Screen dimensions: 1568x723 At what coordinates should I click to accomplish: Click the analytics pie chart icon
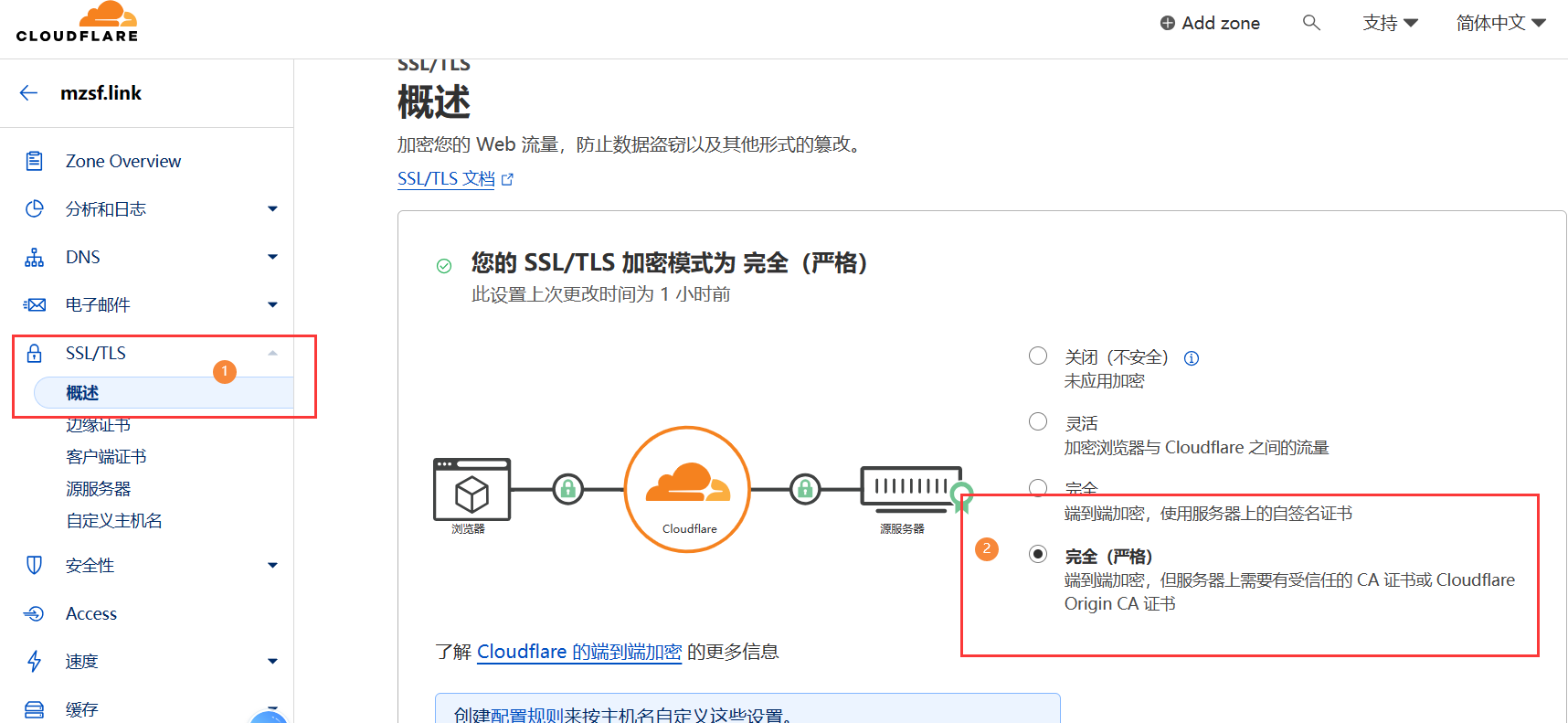(35, 208)
